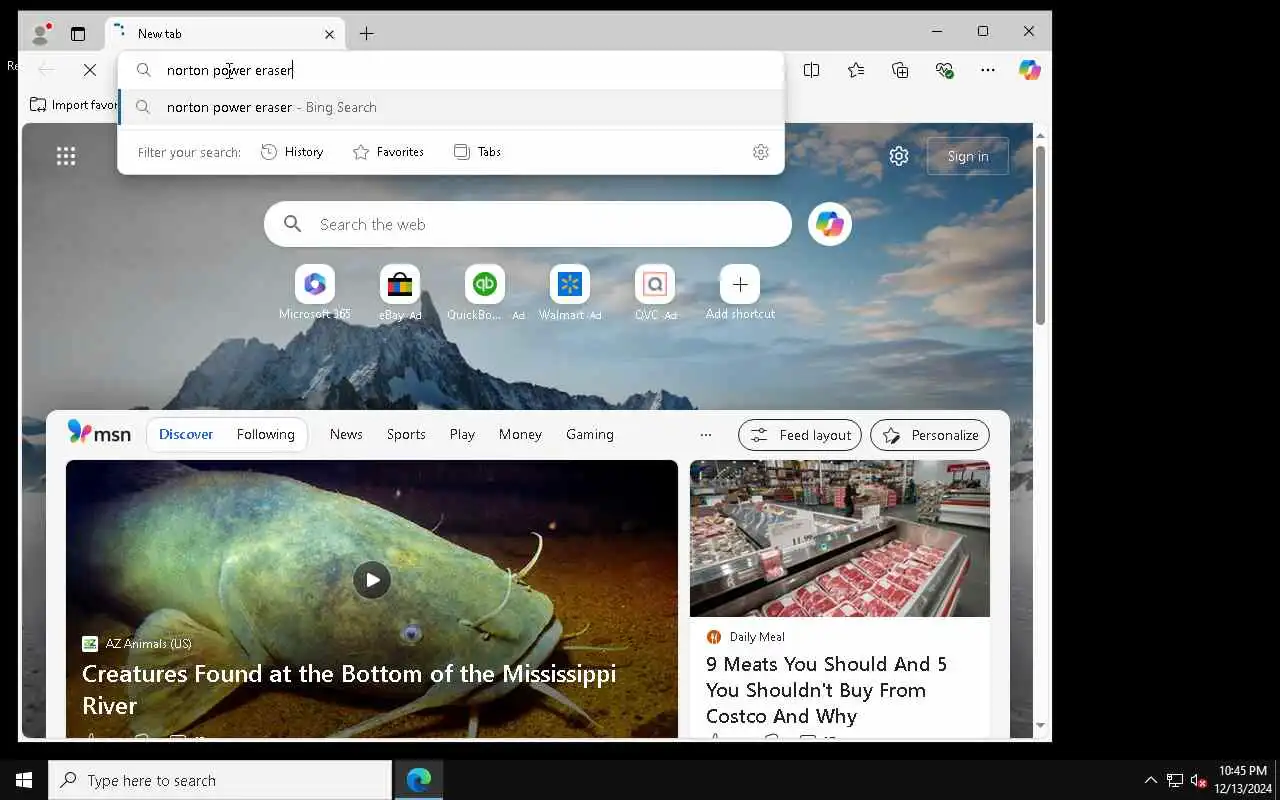Image resolution: width=1280 pixels, height=800 pixels.
Task: Open the muted volume tray icon
Action: (1198, 780)
